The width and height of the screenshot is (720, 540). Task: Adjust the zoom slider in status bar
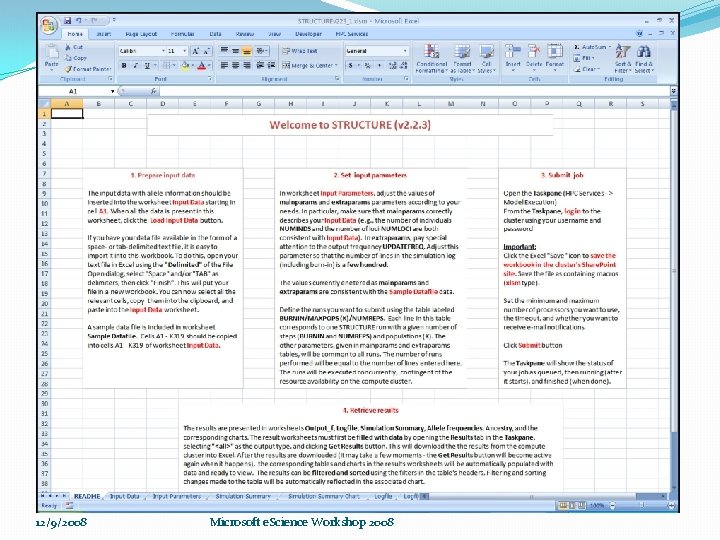tap(642, 506)
